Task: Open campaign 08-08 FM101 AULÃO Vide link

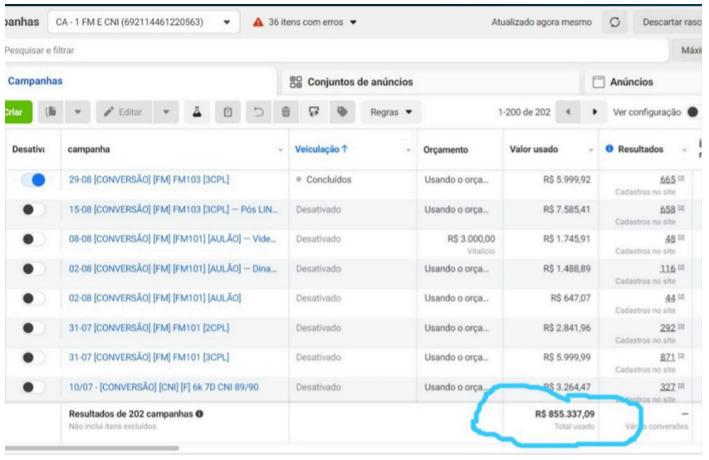Action: (x=171, y=239)
